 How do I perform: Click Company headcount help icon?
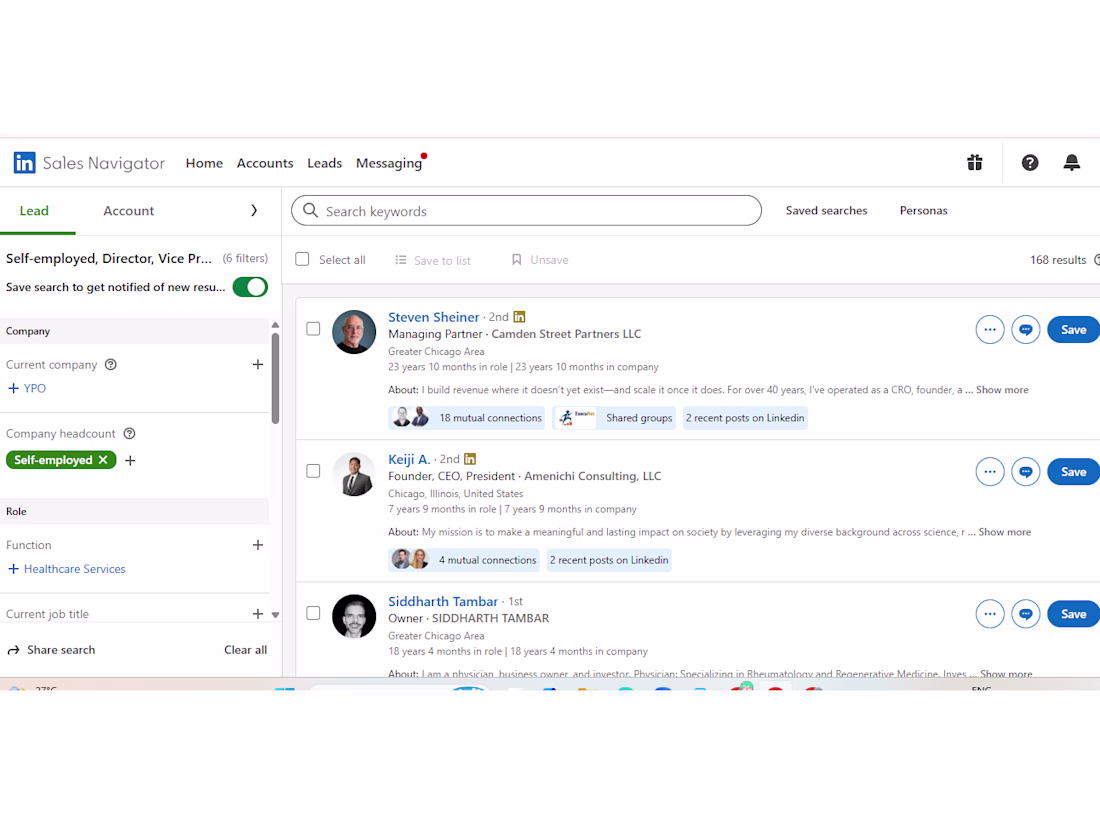point(129,434)
